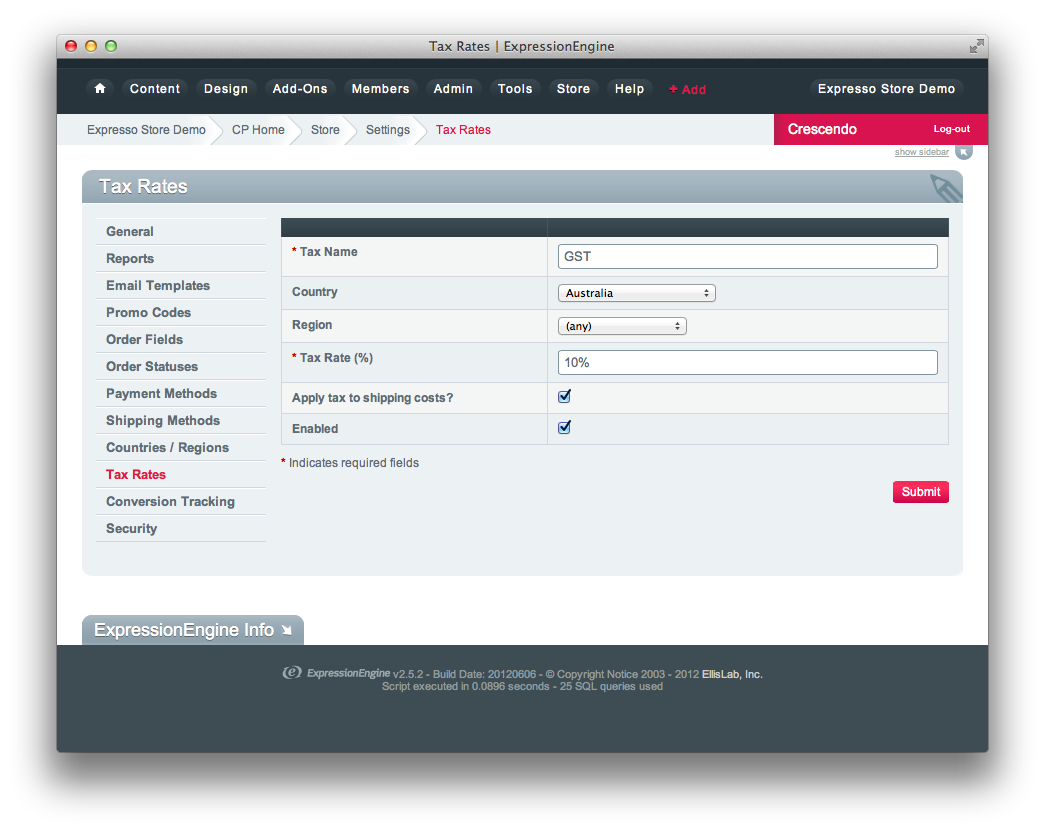1045x831 pixels.
Task: Open the Add-Ons menu
Action: (x=300, y=89)
